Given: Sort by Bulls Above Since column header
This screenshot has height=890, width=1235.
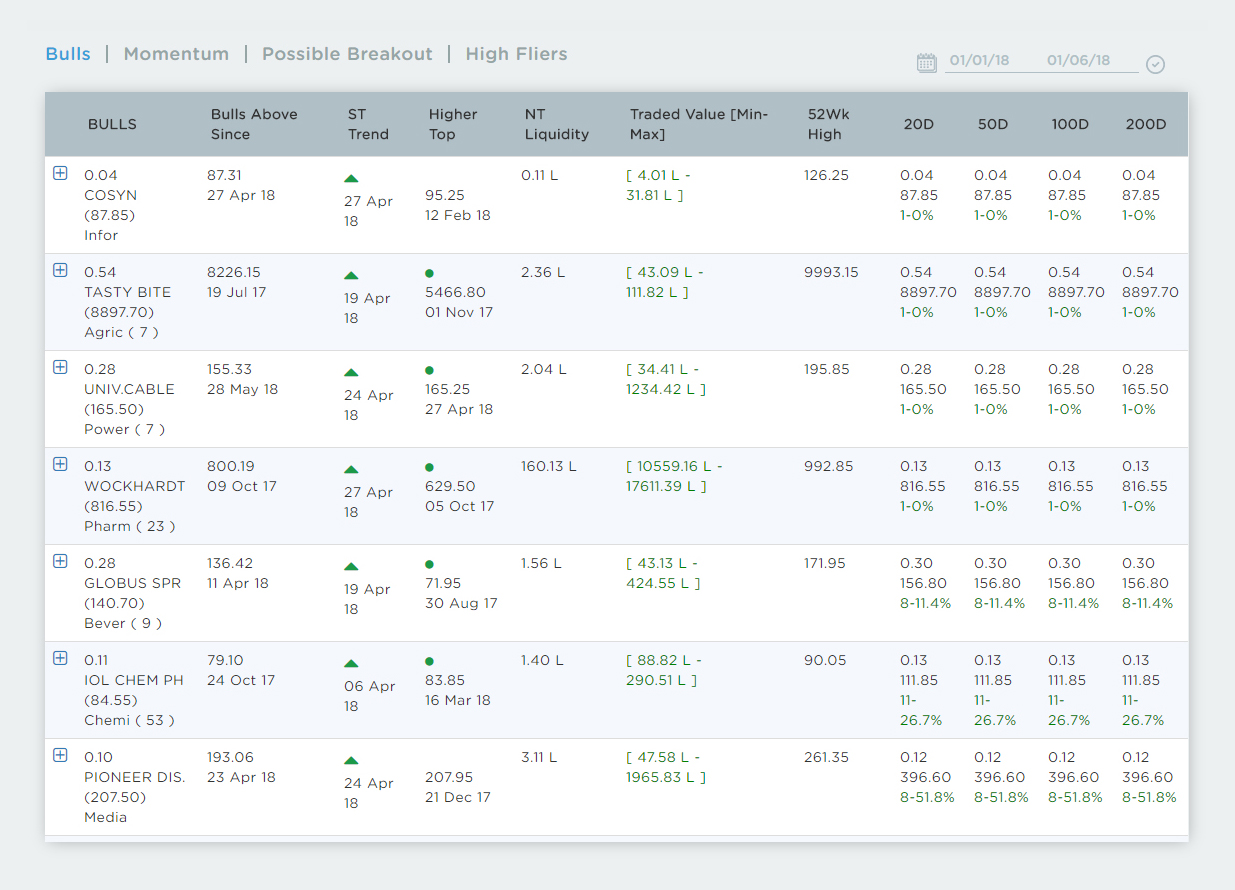Looking at the screenshot, I should click(254, 124).
